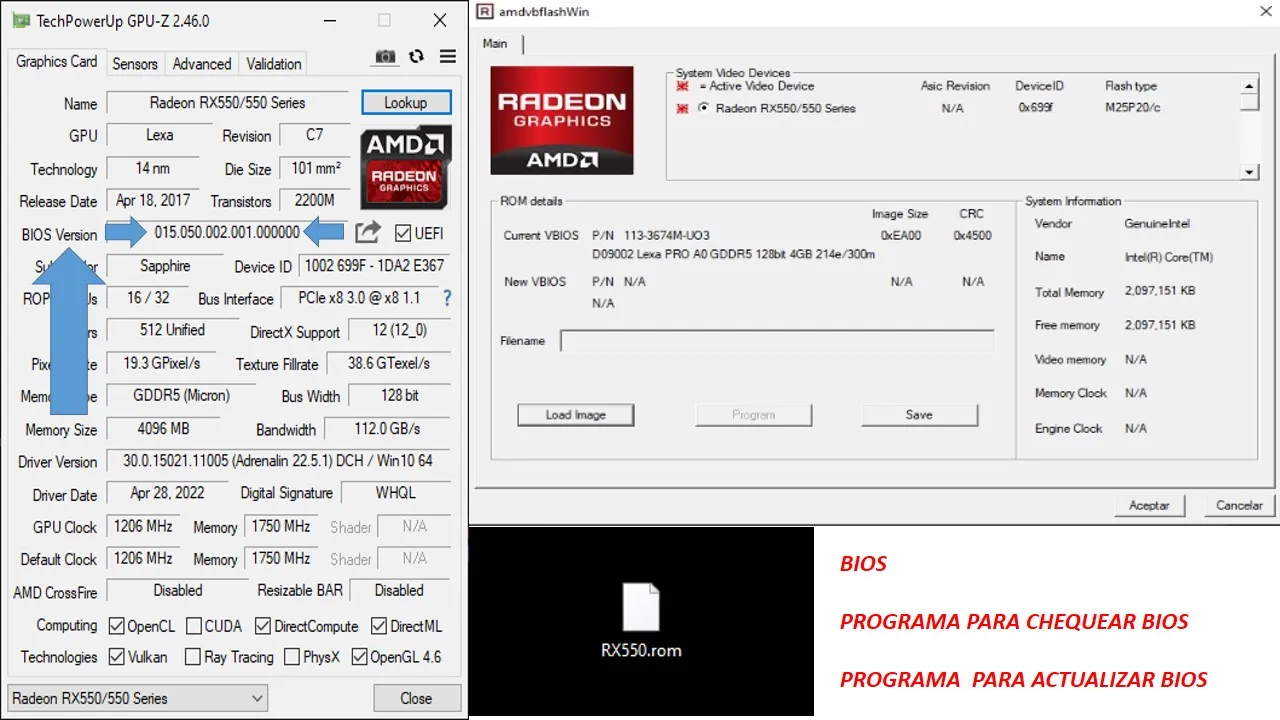Click the Memory Type GDDR5 (Micron) value

(181, 396)
